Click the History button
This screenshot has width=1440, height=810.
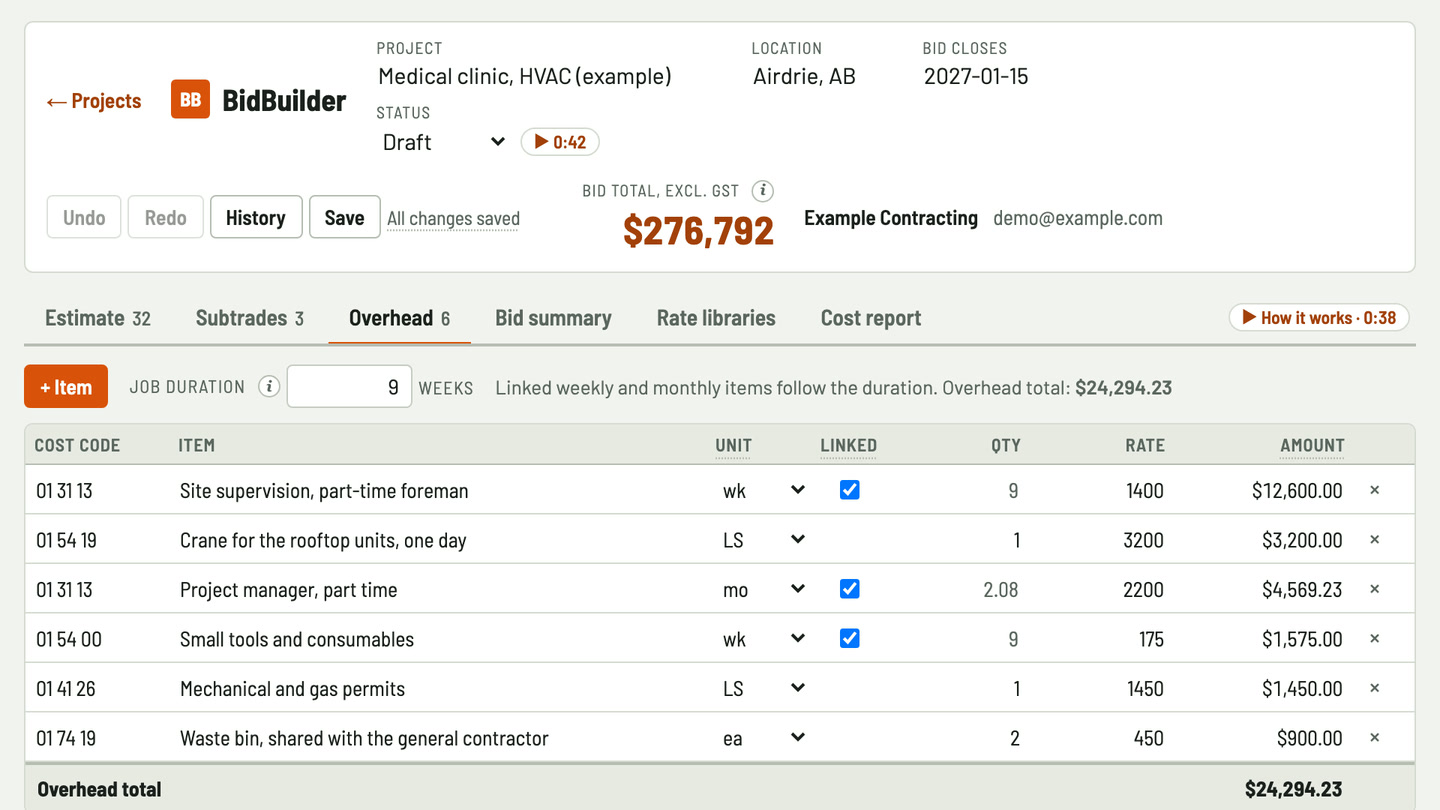(x=256, y=217)
